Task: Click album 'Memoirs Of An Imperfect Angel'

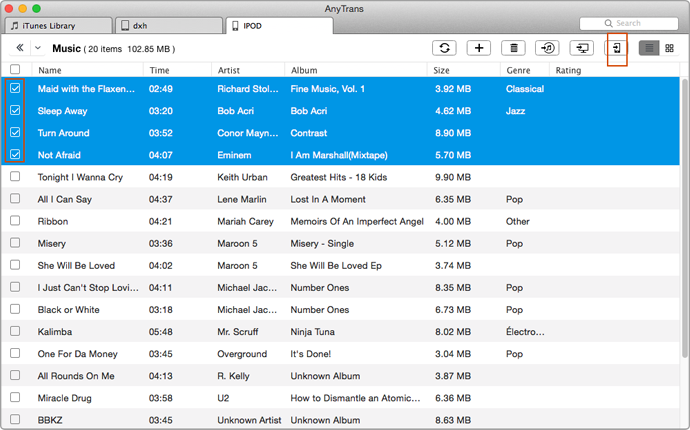Action: [357, 221]
